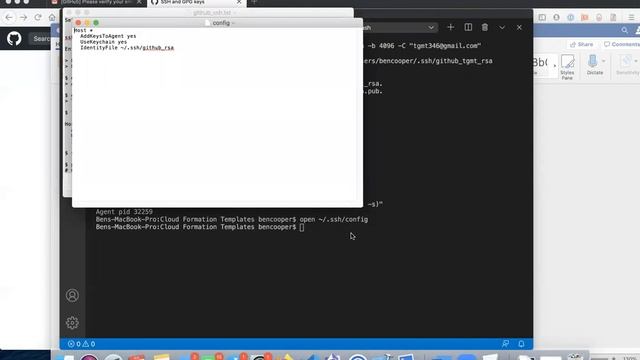Click the Share button in Word

(581, 44)
